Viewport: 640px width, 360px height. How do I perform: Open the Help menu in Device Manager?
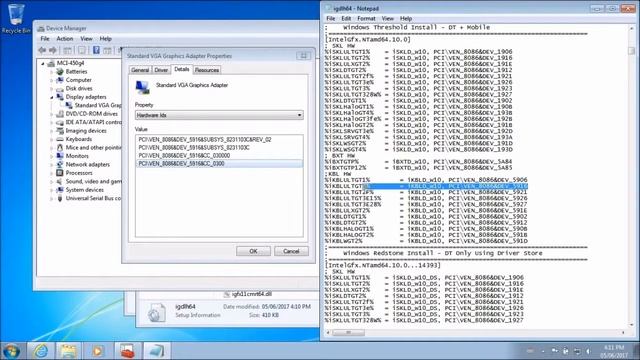coord(105,39)
